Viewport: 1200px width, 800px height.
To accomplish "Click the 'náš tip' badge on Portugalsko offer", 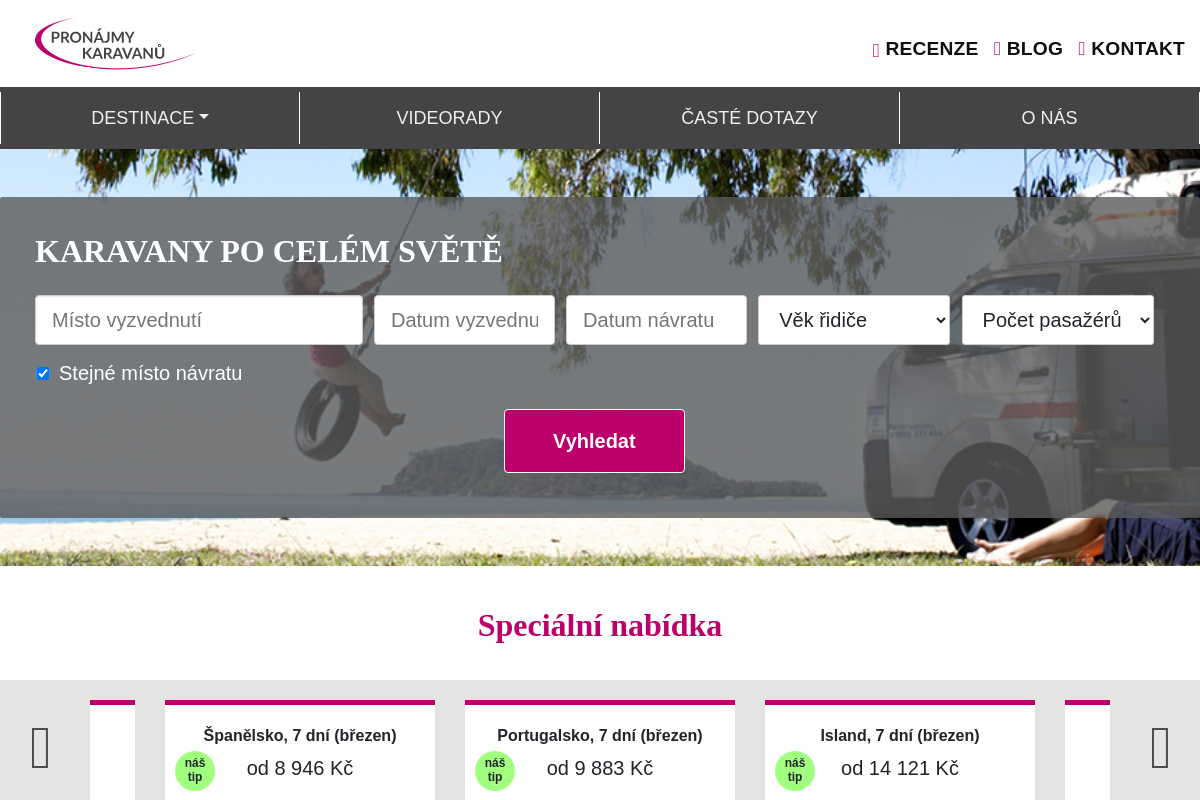I will [x=495, y=771].
